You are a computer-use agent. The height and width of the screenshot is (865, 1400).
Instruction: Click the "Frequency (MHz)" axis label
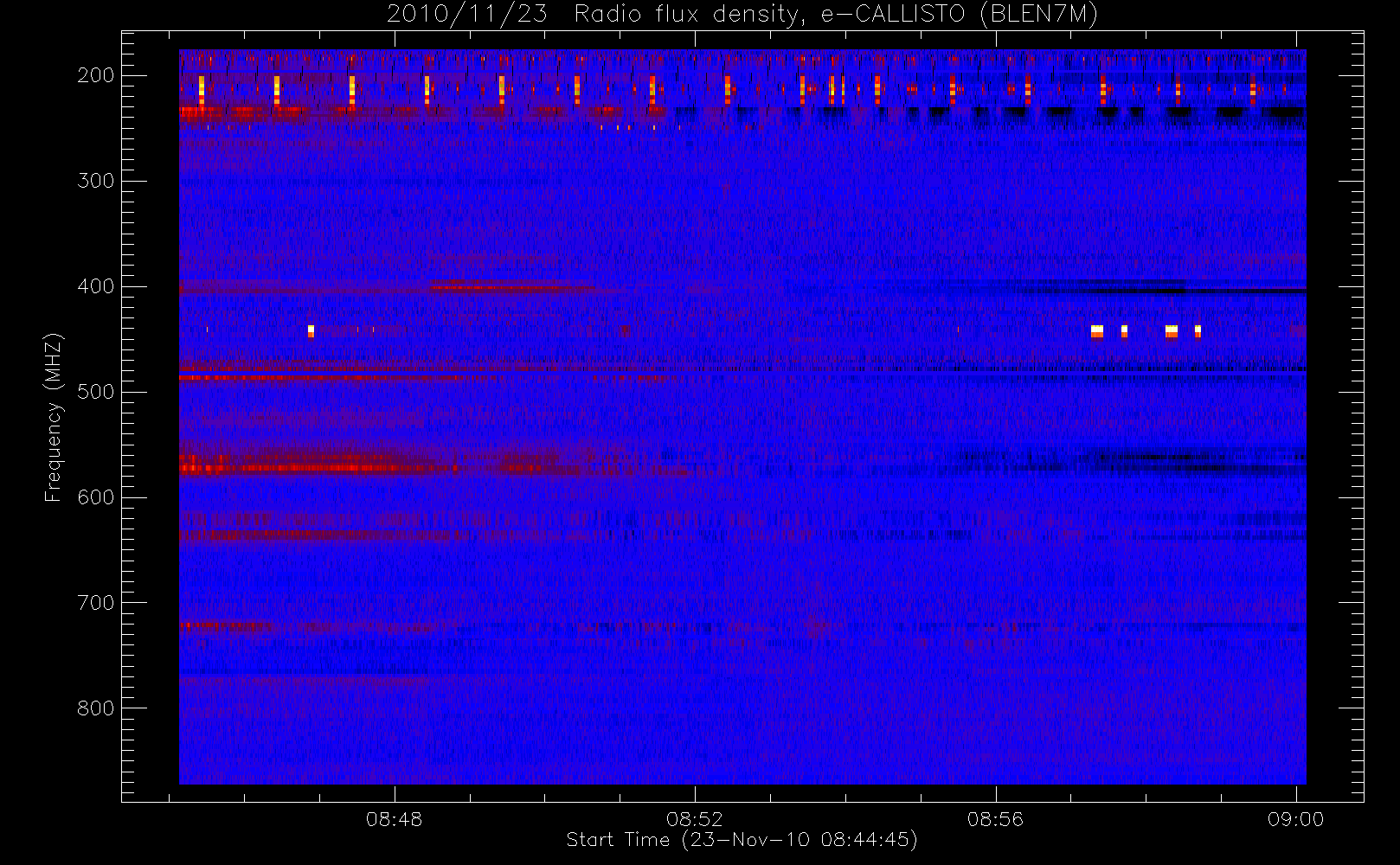(x=54, y=417)
